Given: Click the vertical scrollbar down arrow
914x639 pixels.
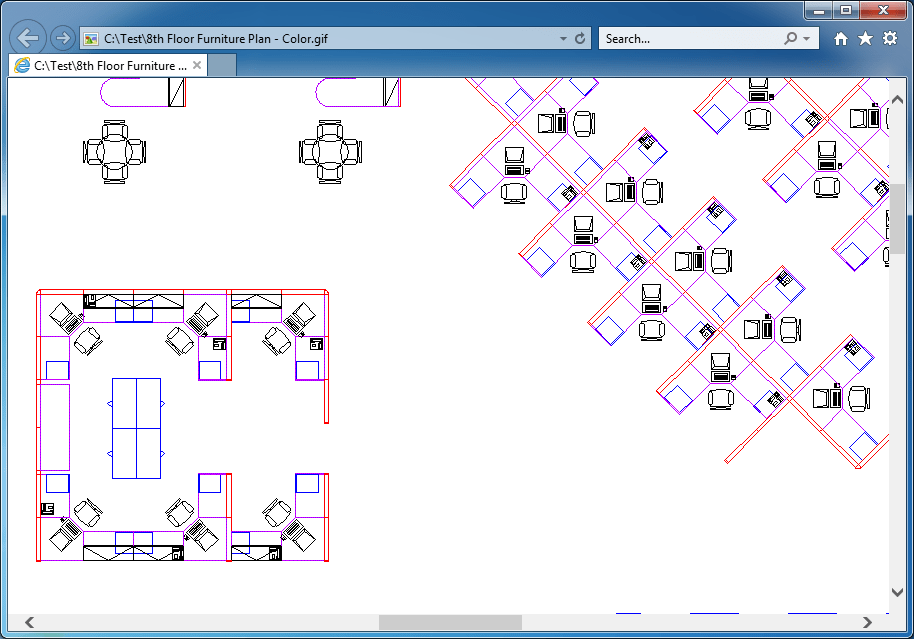Looking at the screenshot, I should [898, 592].
